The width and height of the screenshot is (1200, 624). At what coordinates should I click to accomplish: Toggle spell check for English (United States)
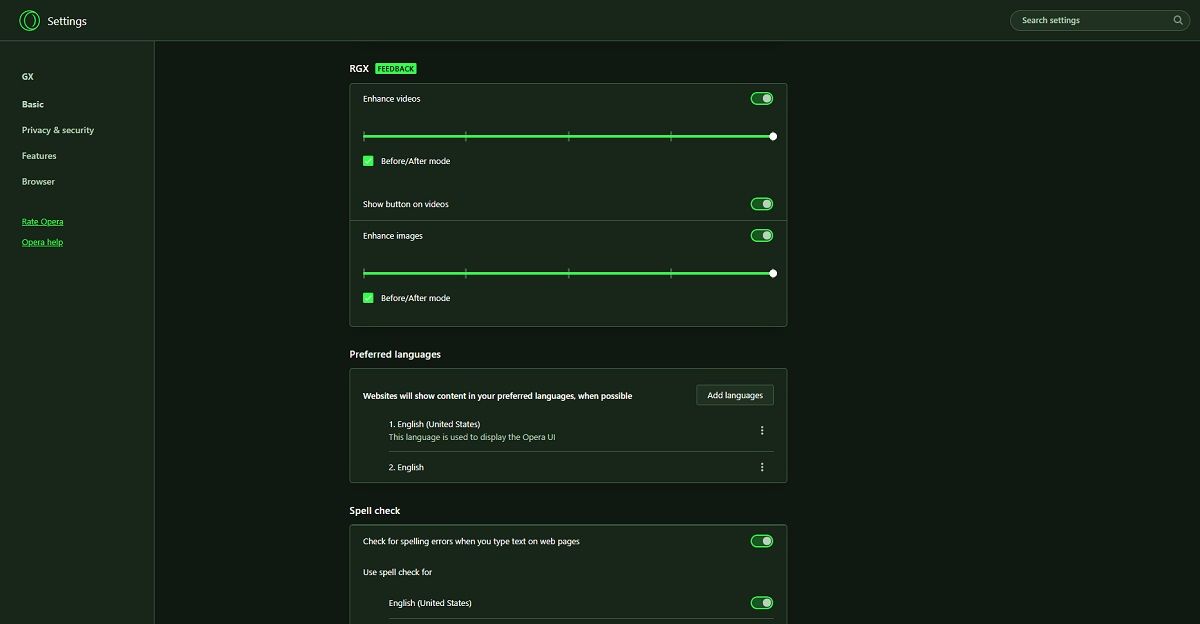tap(761, 602)
